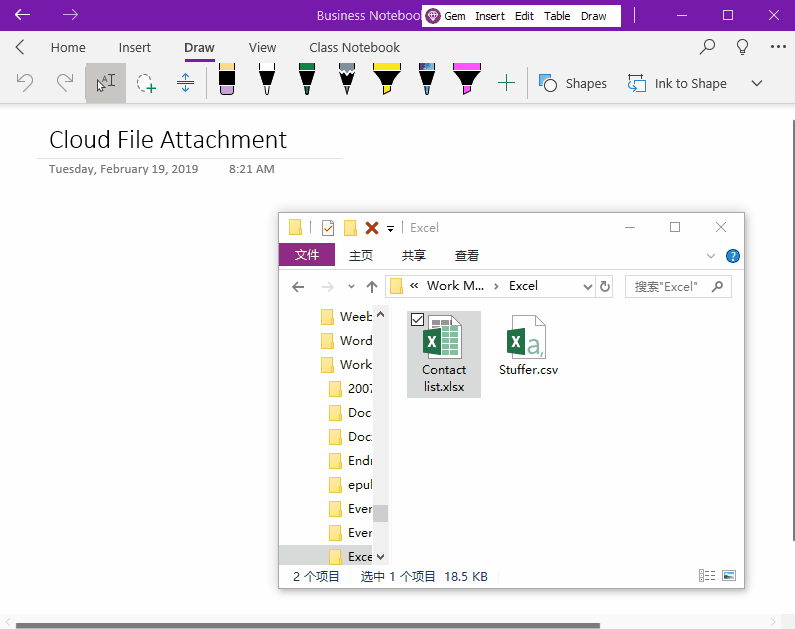Switch to large icons view

click(729, 576)
